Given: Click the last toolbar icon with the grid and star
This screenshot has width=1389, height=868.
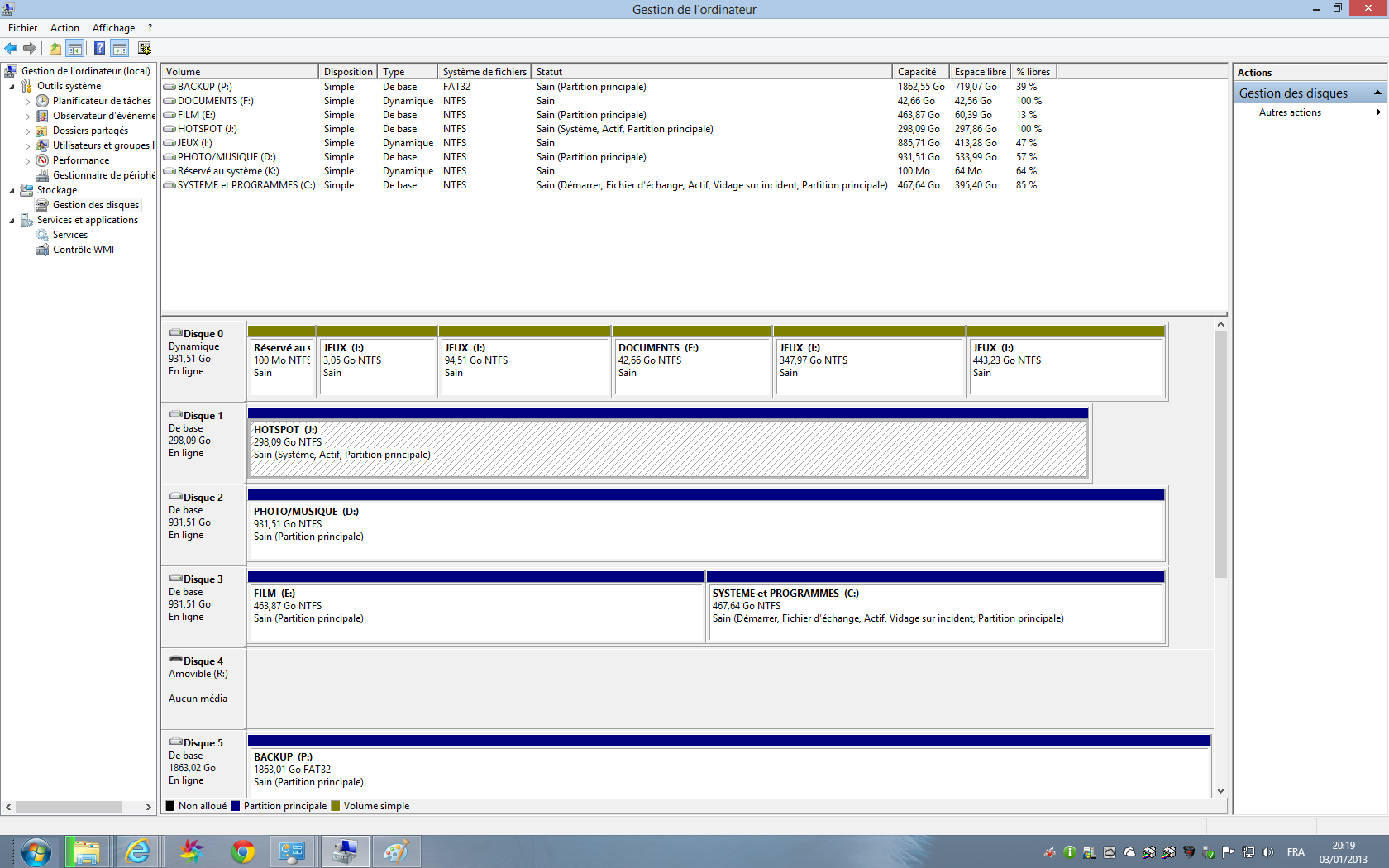Looking at the screenshot, I should 145,48.
